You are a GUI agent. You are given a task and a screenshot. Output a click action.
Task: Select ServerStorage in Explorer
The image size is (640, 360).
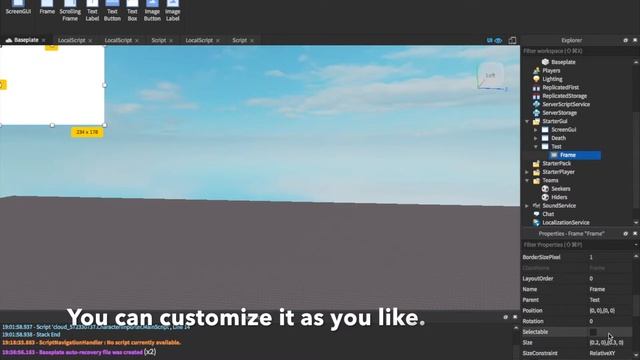point(559,113)
